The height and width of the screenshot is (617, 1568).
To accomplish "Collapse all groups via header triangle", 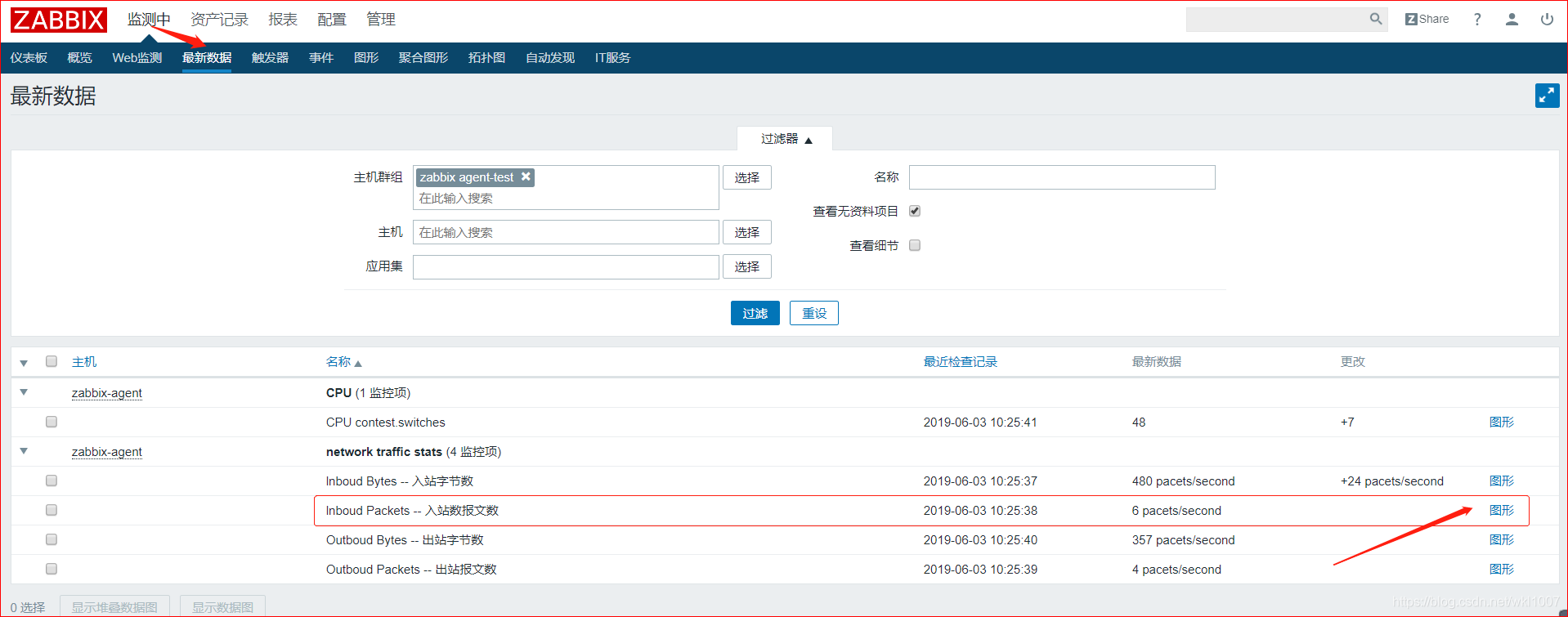I will coord(24,363).
